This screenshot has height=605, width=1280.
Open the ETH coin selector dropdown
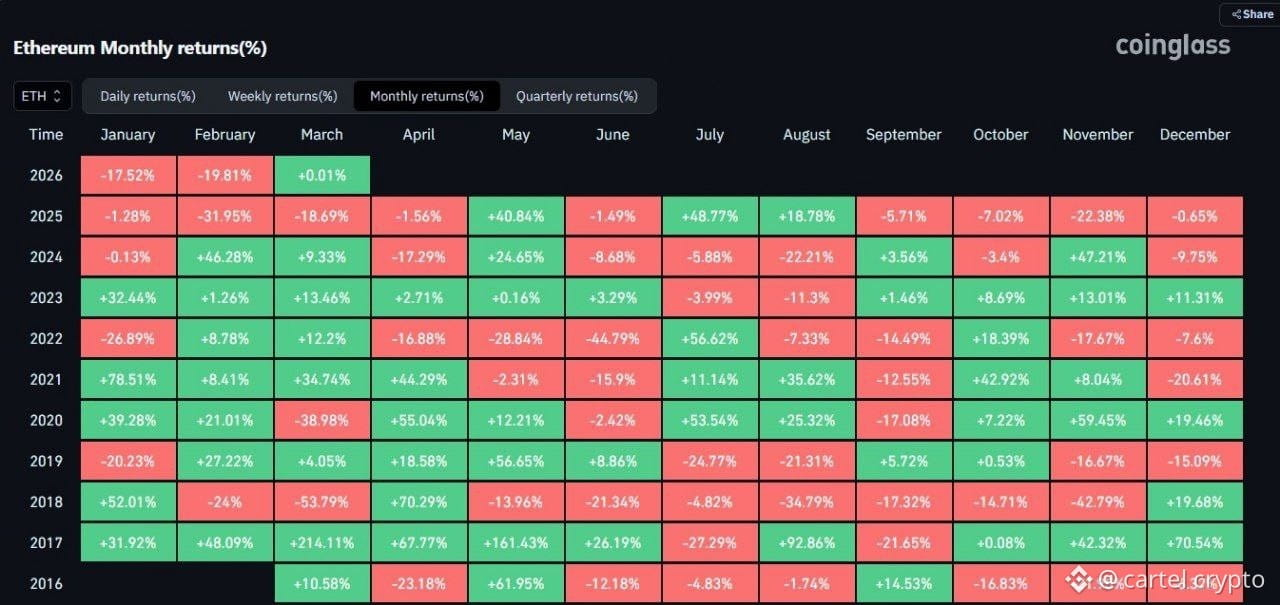pyautogui.click(x=42, y=96)
